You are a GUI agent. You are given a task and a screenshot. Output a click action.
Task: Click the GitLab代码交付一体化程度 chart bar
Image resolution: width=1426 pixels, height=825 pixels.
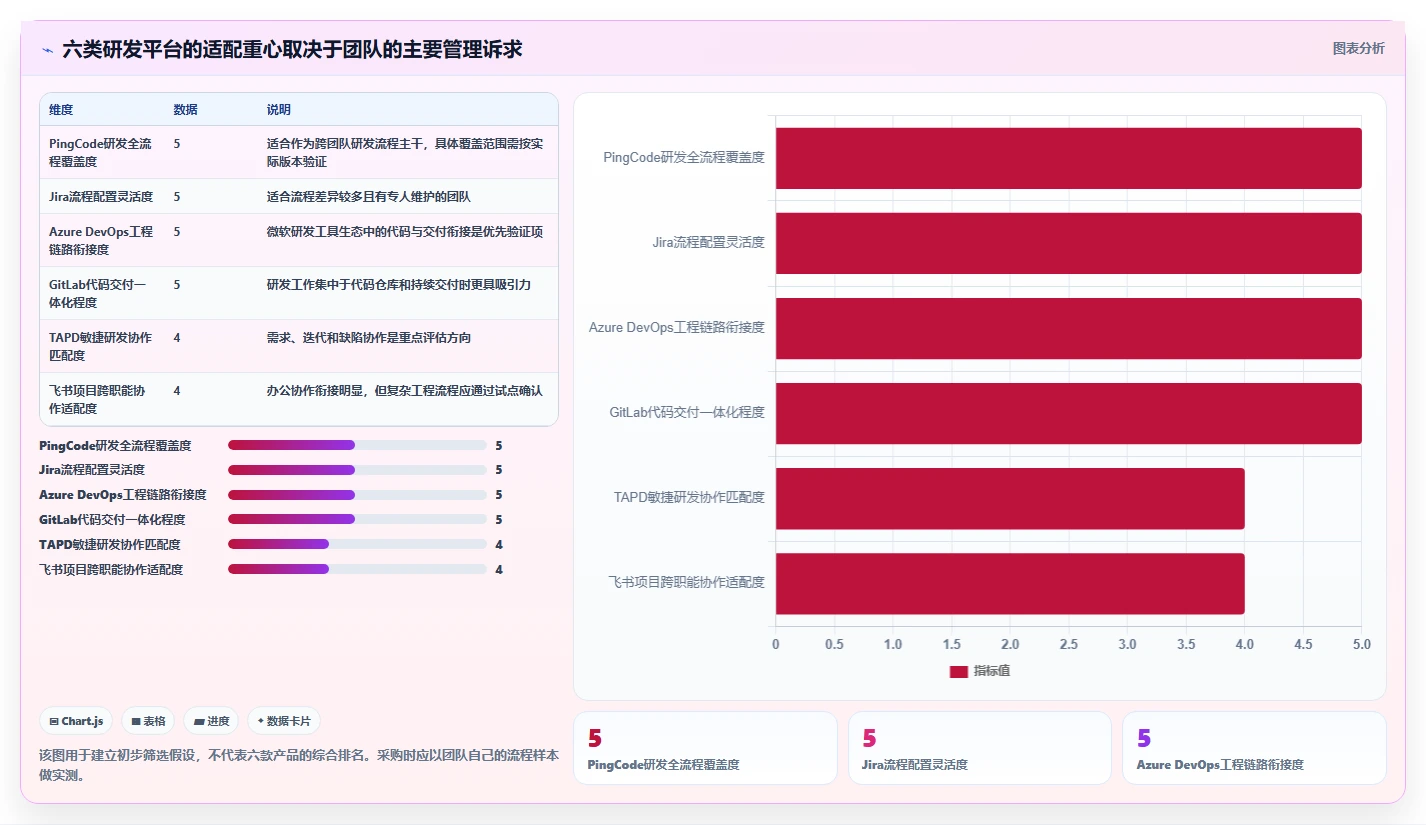coord(1068,413)
